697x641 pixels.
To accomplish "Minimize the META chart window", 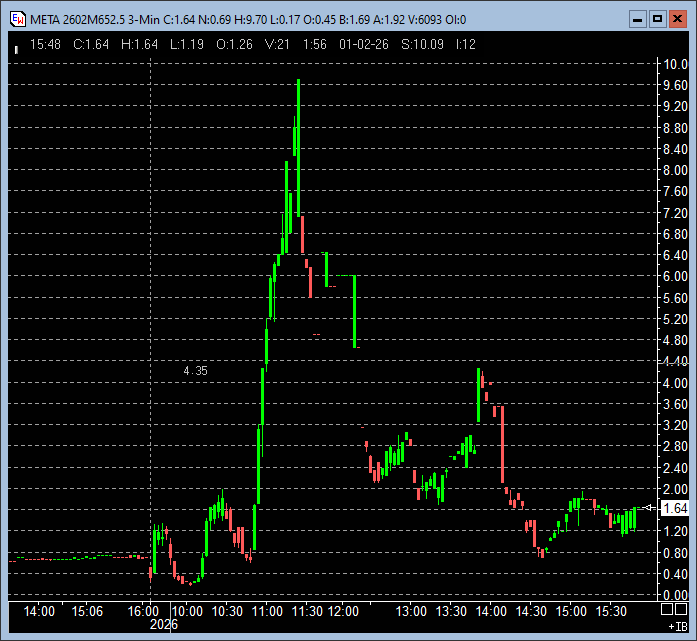I will click(x=637, y=18).
